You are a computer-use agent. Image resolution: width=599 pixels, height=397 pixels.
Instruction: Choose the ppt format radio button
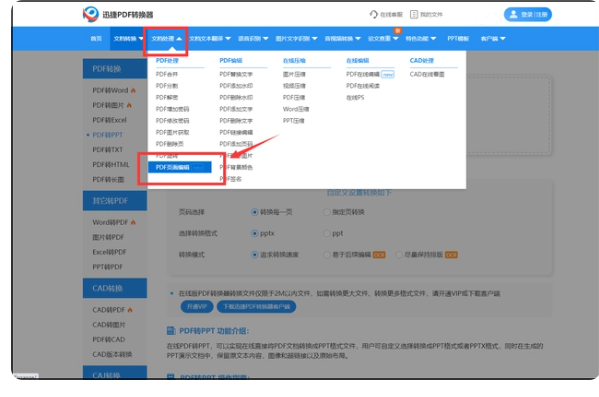[x=327, y=233]
